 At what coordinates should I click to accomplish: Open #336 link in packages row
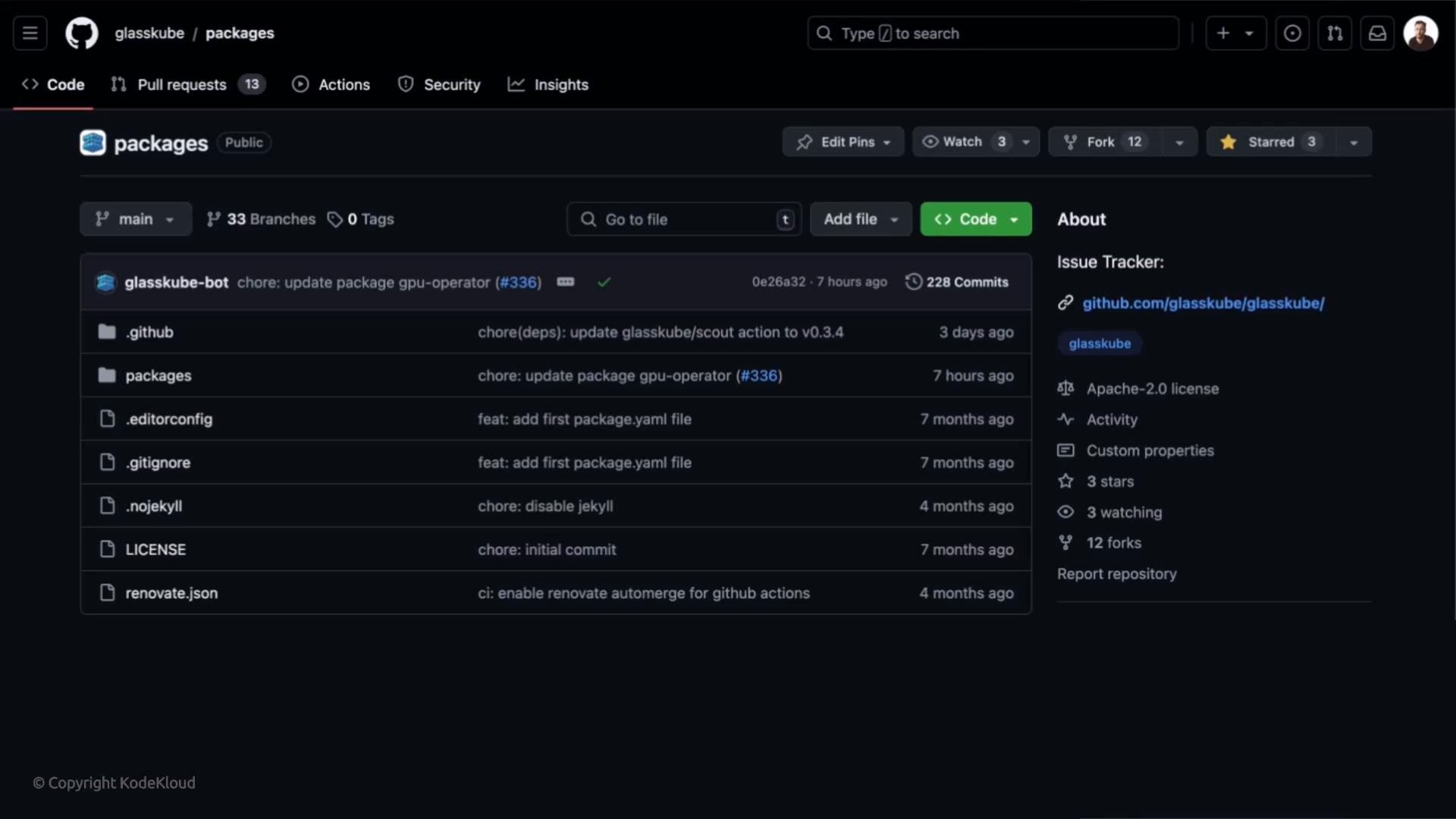759,375
